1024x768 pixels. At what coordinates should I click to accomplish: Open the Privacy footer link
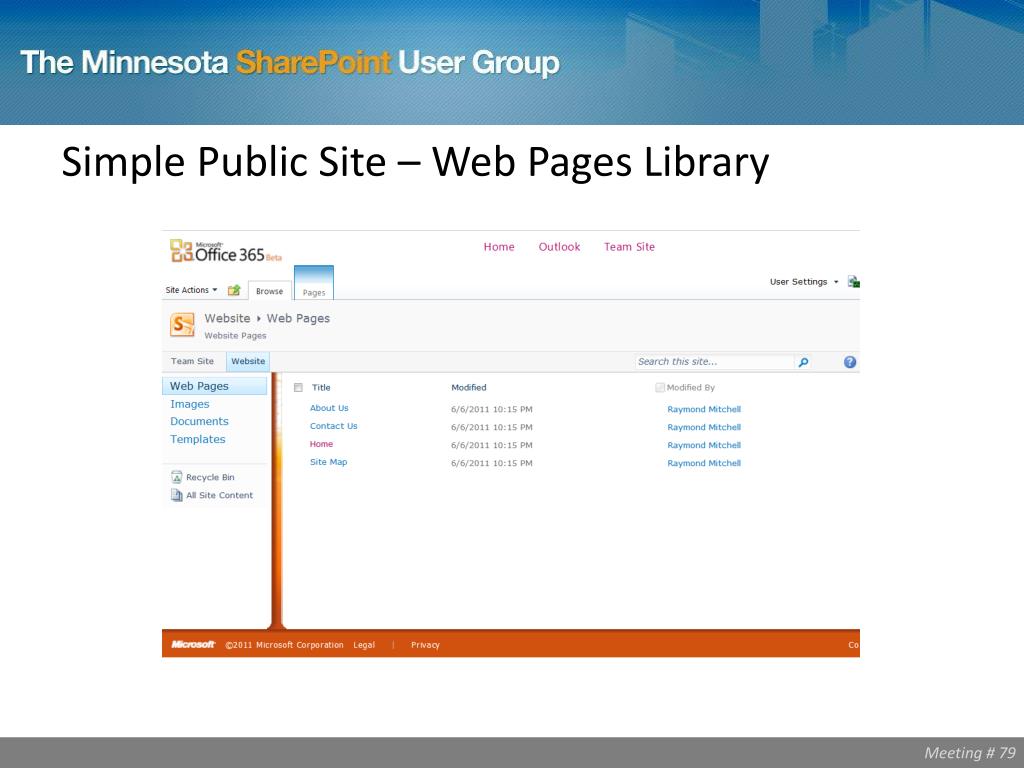click(425, 645)
